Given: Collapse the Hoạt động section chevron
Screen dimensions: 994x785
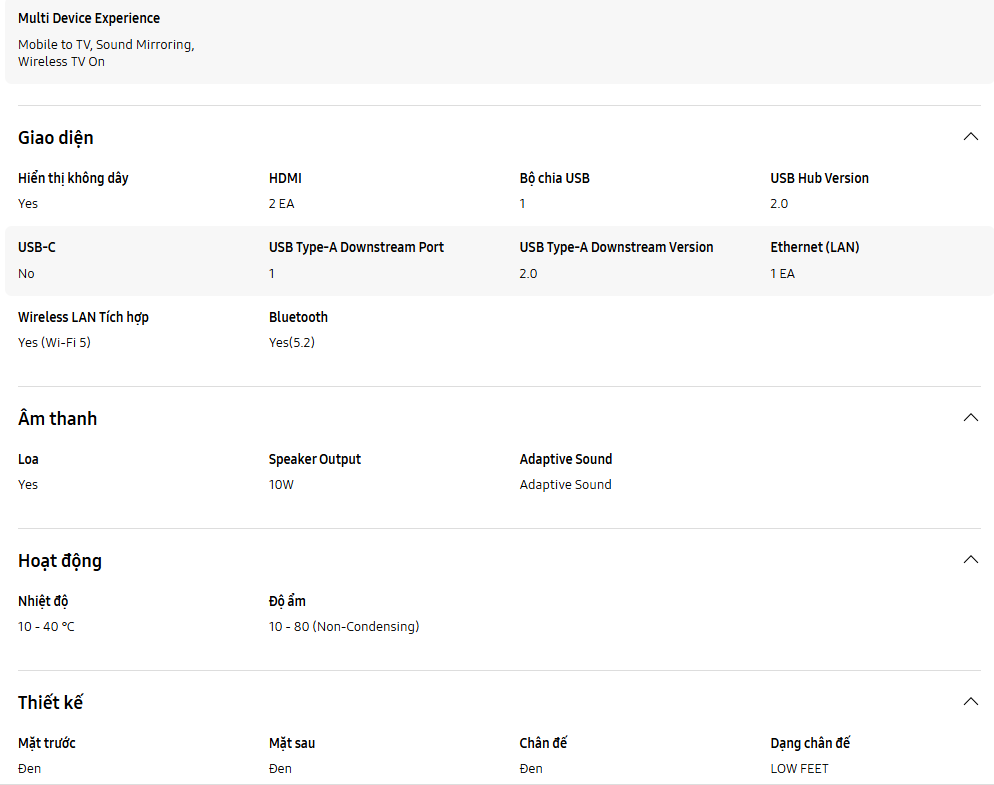Looking at the screenshot, I should (x=970, y=560).
